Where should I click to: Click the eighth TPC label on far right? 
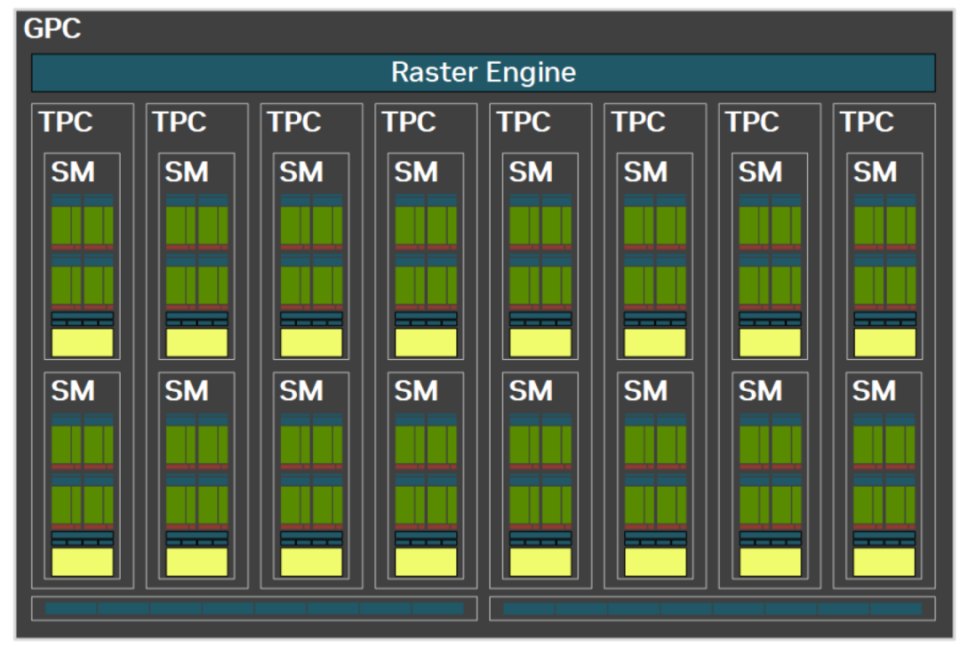pos(866,123)
